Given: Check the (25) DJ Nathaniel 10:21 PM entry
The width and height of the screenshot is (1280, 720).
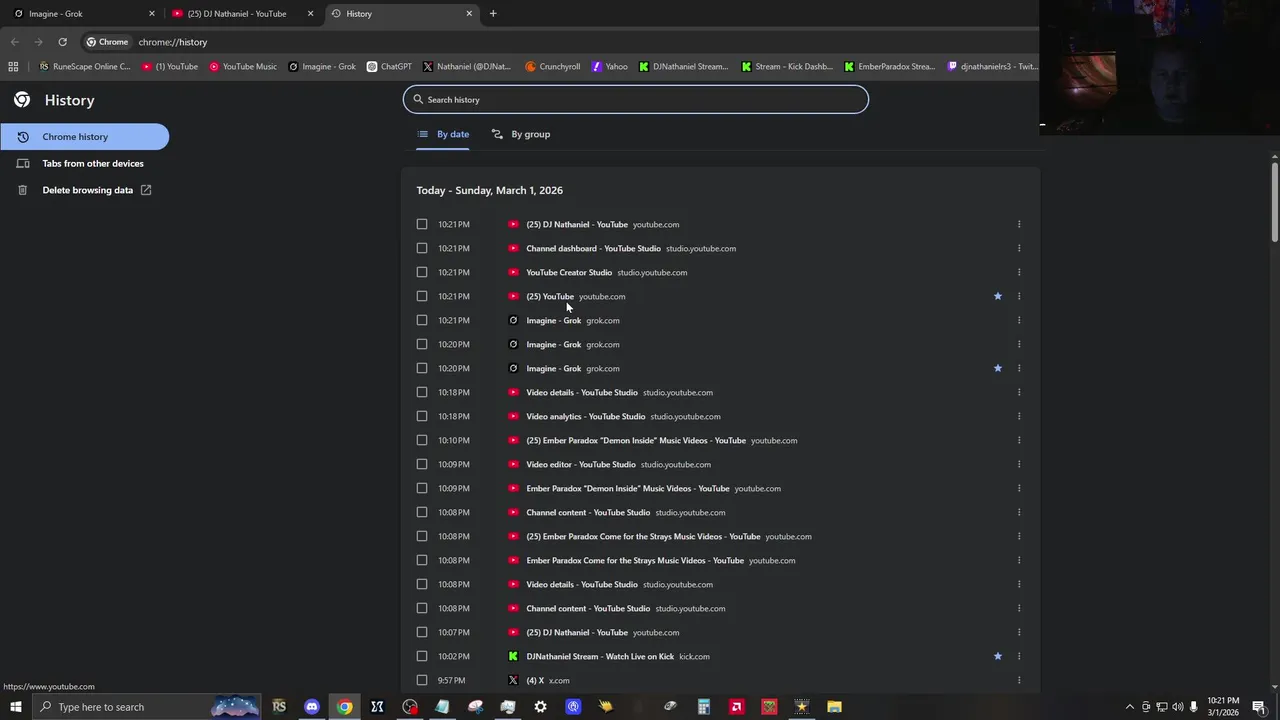Looking at the screenshot, I should (422, 224).
